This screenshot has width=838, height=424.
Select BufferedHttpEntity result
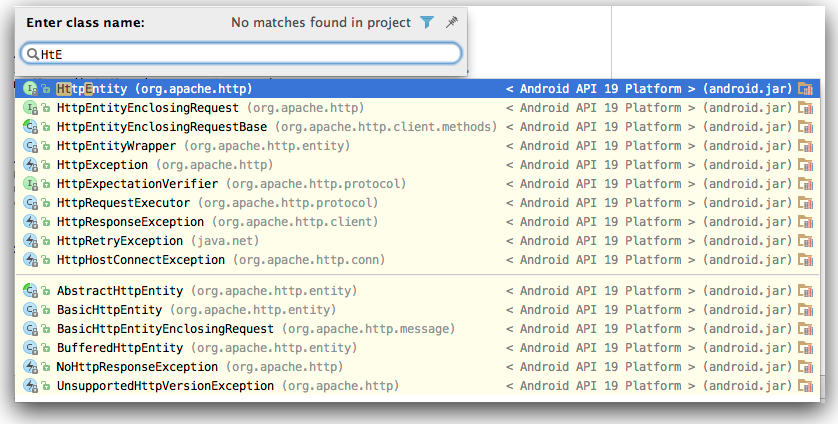tap(417, 348)
